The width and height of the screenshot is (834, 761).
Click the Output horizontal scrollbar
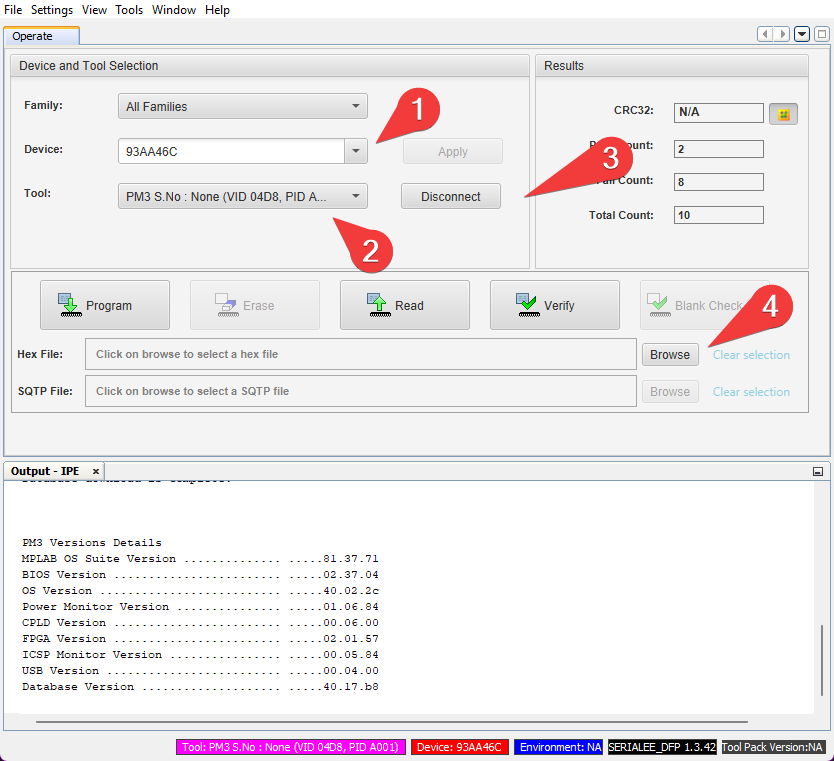[392, 722]
